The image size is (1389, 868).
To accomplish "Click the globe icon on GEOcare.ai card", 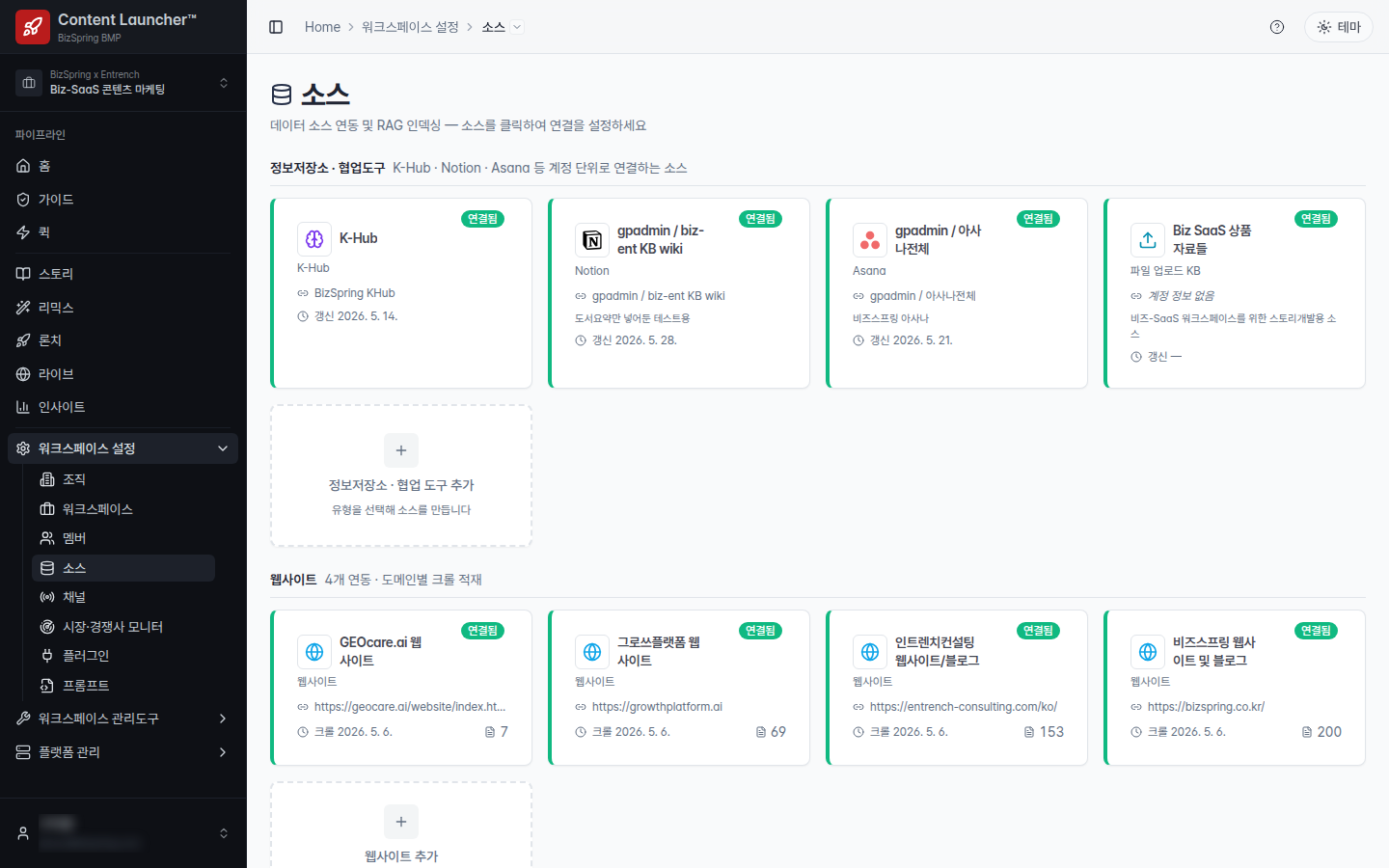I will coord(314,652).
